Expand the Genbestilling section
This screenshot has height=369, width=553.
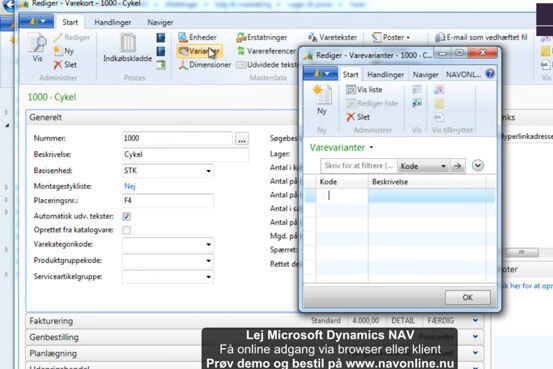(x=475, y=337)
